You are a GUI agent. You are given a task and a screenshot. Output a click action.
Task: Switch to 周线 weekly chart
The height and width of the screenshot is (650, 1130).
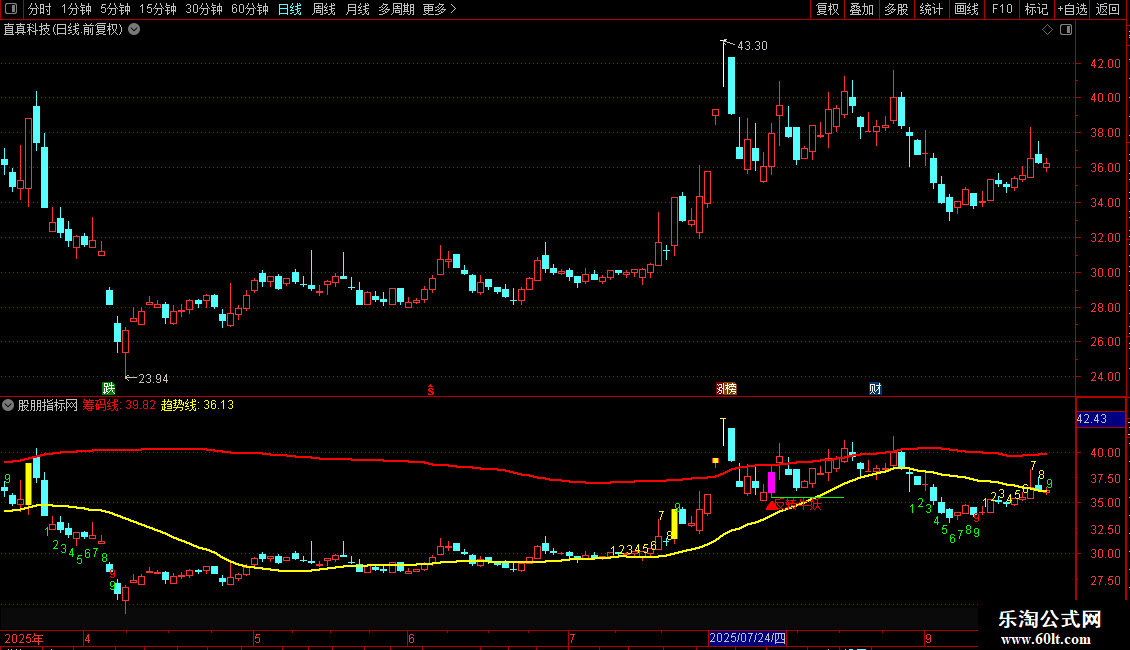(324, 9)
